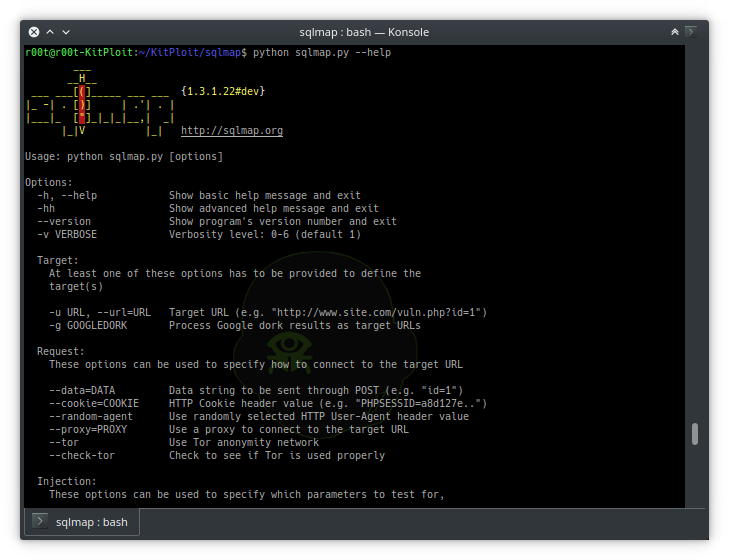Click the 'sqlmap : bash — Konsole' title

364,32
